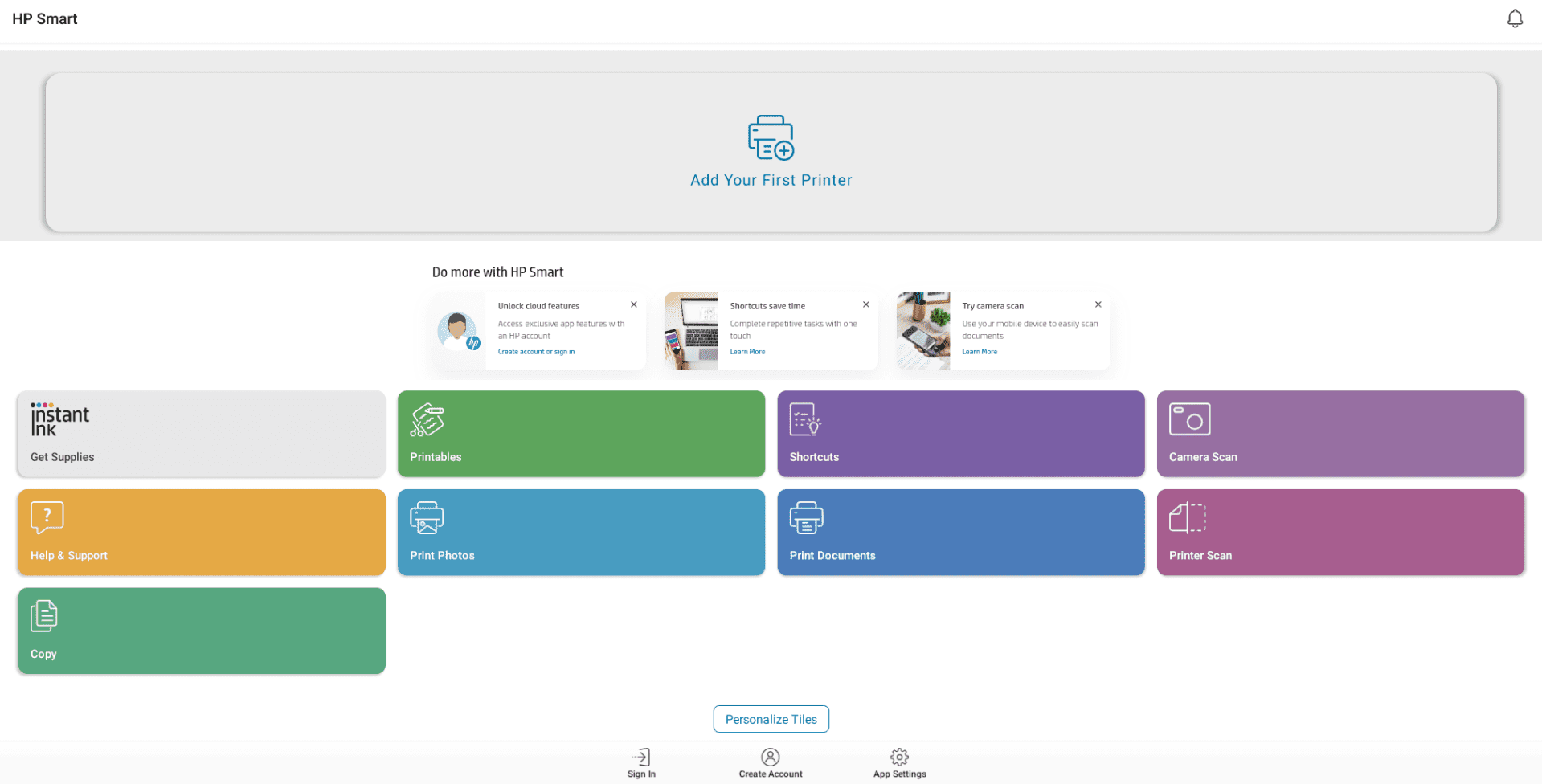Click the Print Documents printer icon
1542x784 pixels.
click(806, 518)
